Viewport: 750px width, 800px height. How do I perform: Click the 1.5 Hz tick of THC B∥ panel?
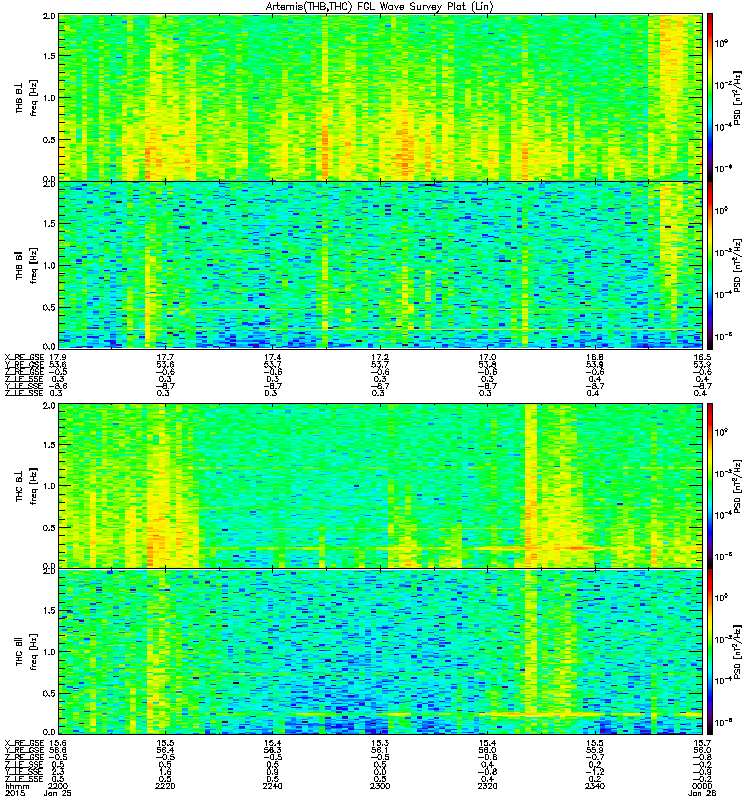(49, 610)
